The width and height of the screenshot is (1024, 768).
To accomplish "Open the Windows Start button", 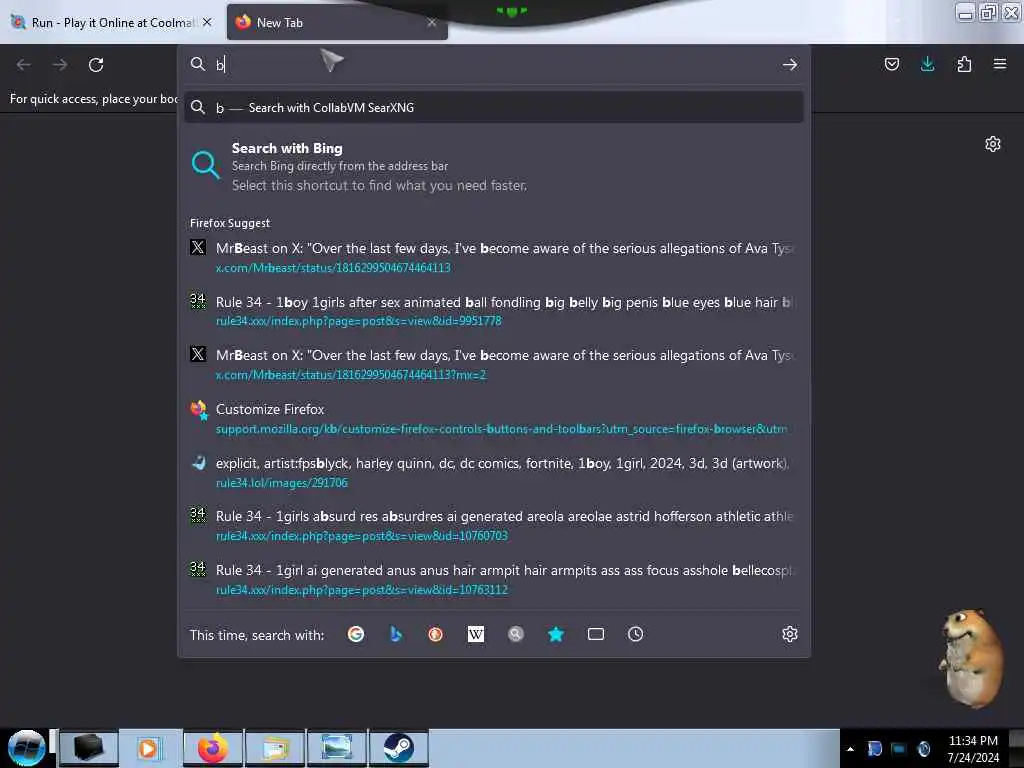I will (x=26, y=748).
